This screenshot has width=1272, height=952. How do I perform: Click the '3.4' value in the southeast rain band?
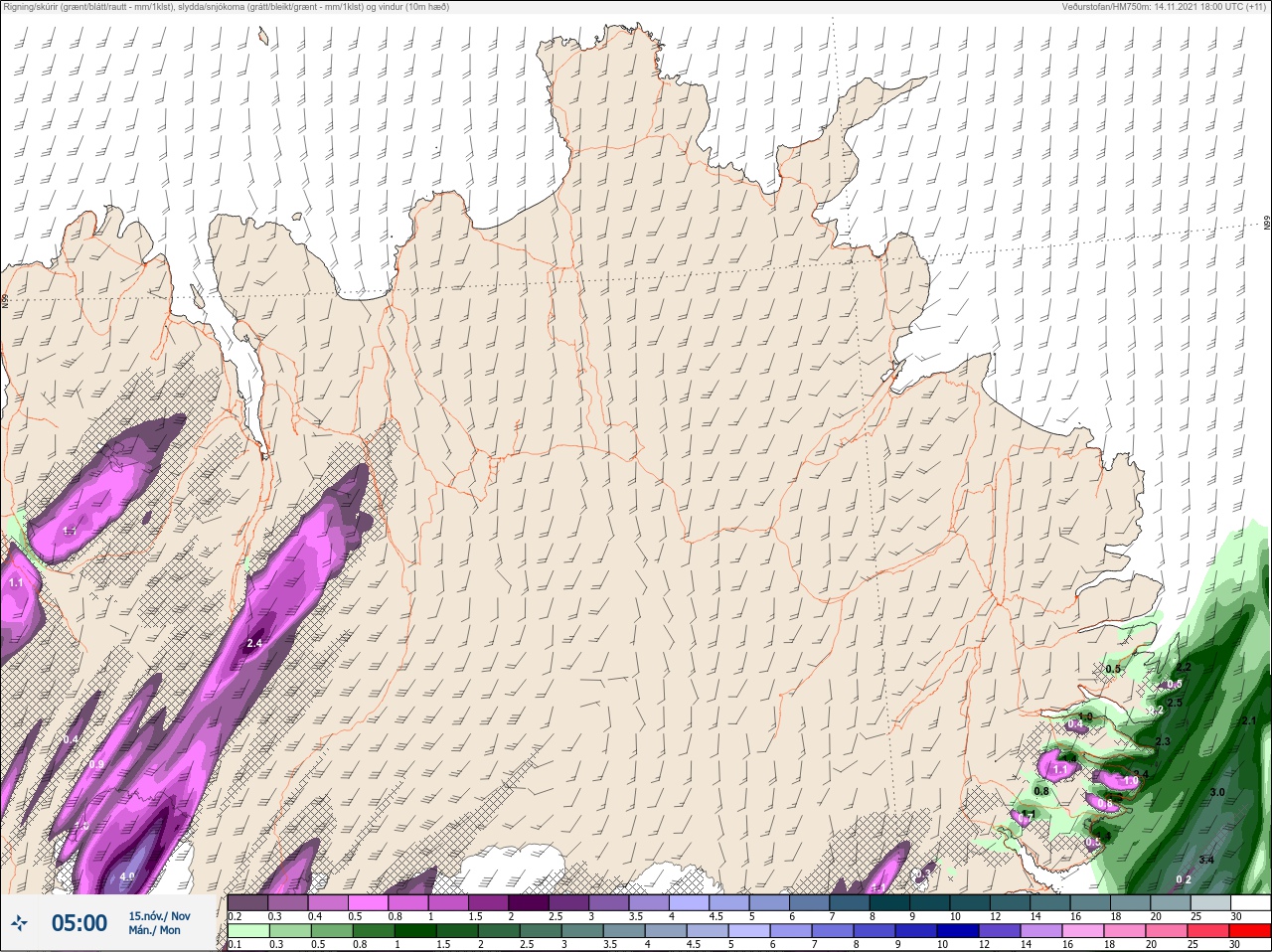1206,860
